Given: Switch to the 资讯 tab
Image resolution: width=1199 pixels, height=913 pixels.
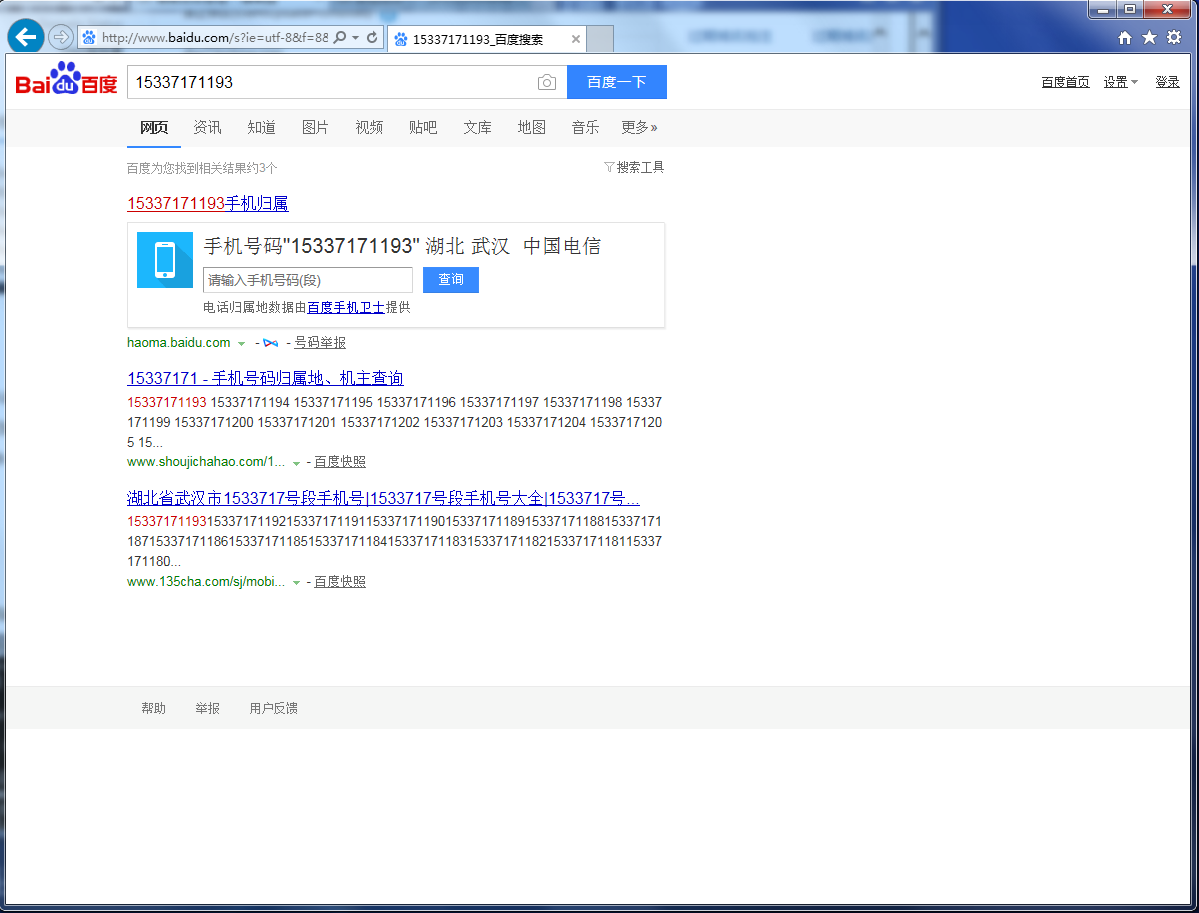Looking at the screenshot, I should [x=207, y=128].
